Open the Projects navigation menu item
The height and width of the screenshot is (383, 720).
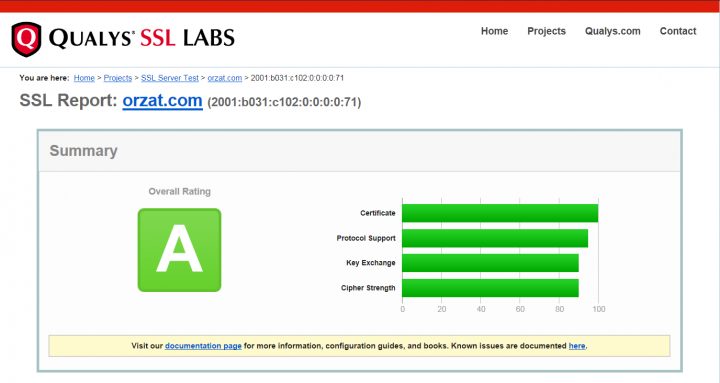[x=546, y=31]
